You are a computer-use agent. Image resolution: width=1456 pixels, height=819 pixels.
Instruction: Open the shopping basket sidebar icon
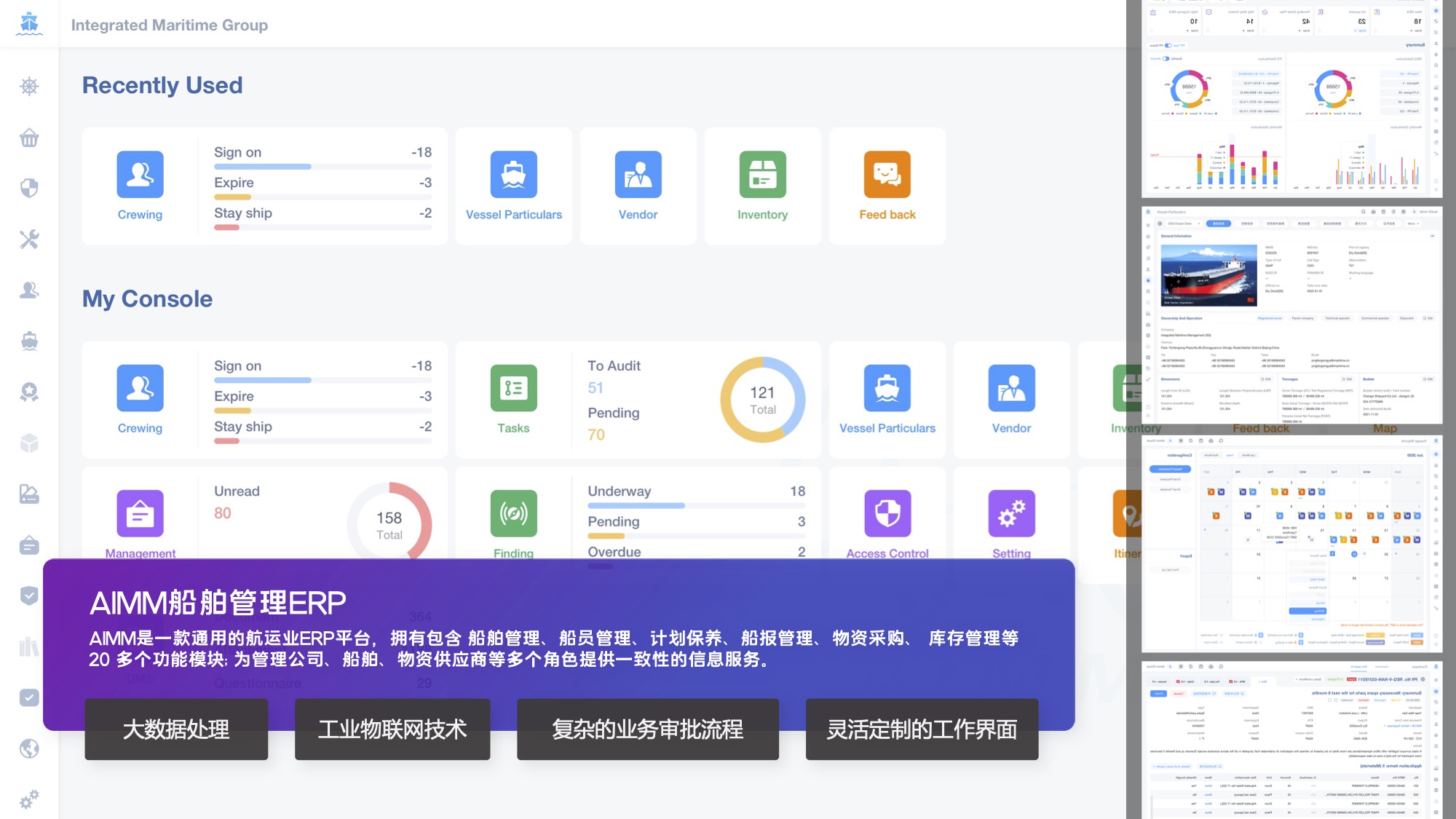point(29,138)
